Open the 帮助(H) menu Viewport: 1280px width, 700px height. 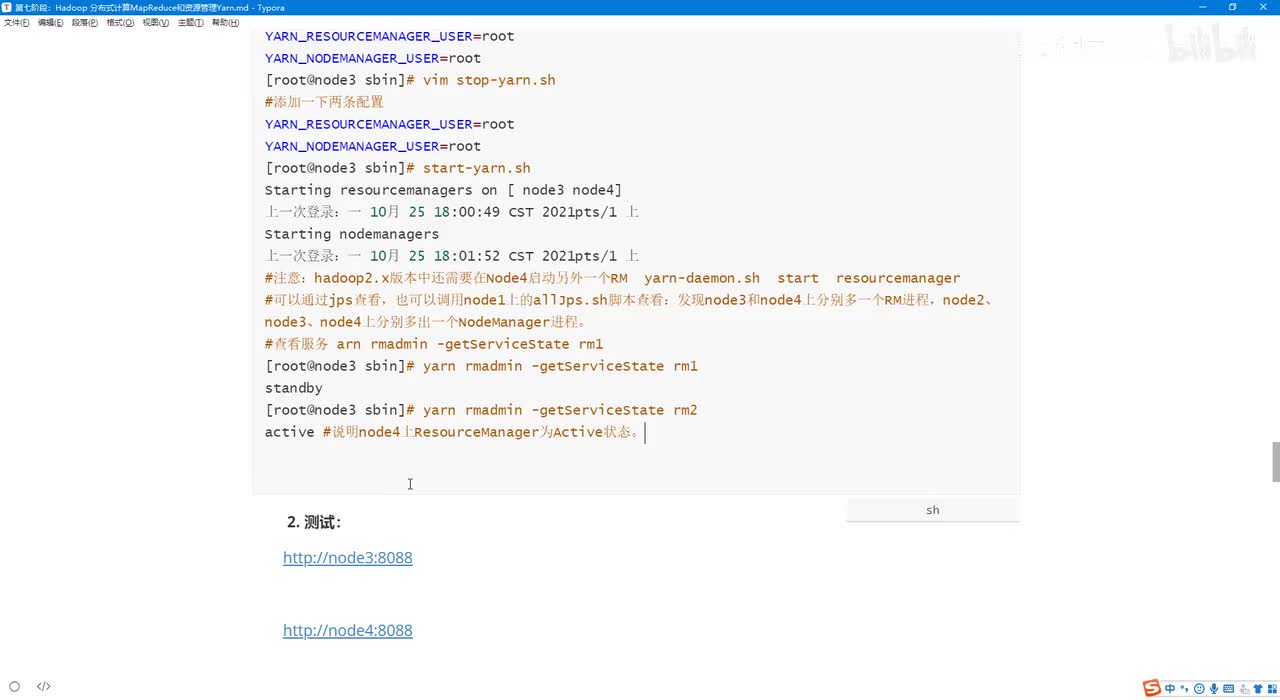pyautogui.click(x=225, y=22)
